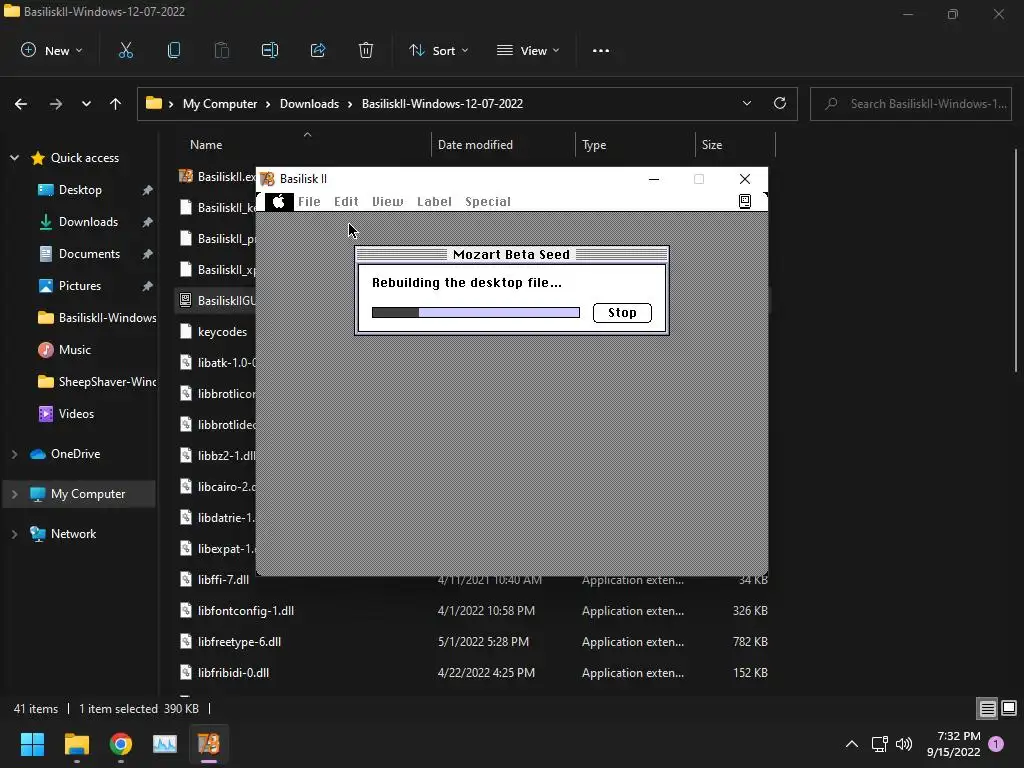Open Documents in Quick access
Image resolution: width=1024 pixels, height=768 pixels.
click(89, 254)
